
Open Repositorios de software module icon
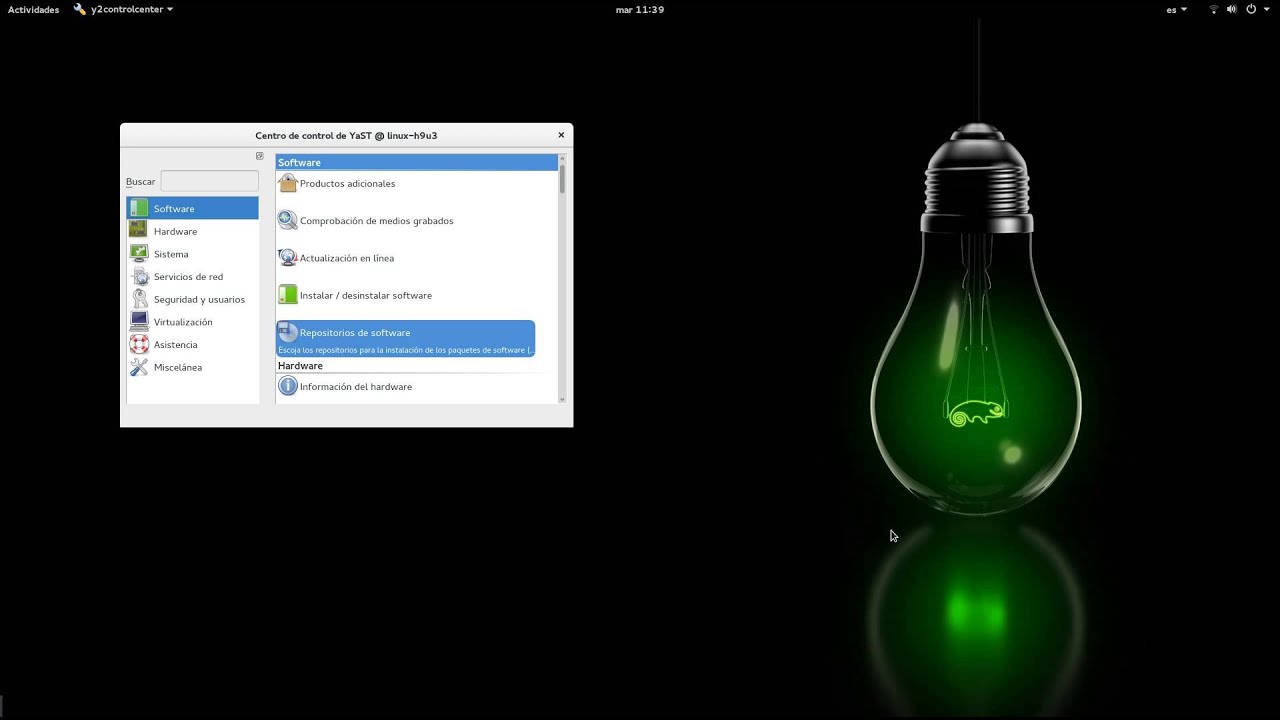tap(288, 332)
